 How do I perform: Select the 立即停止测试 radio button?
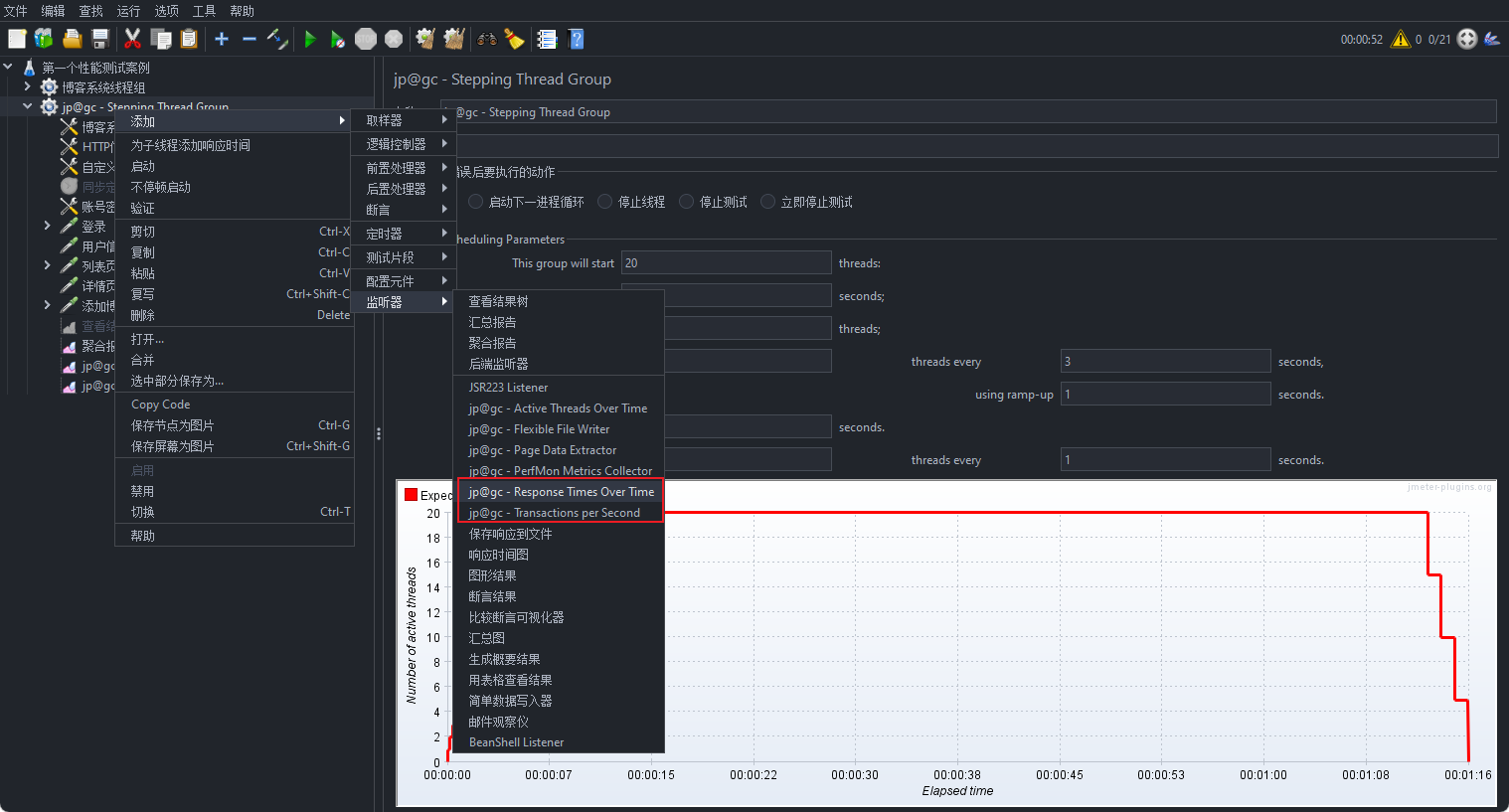[x=767, y=202]
